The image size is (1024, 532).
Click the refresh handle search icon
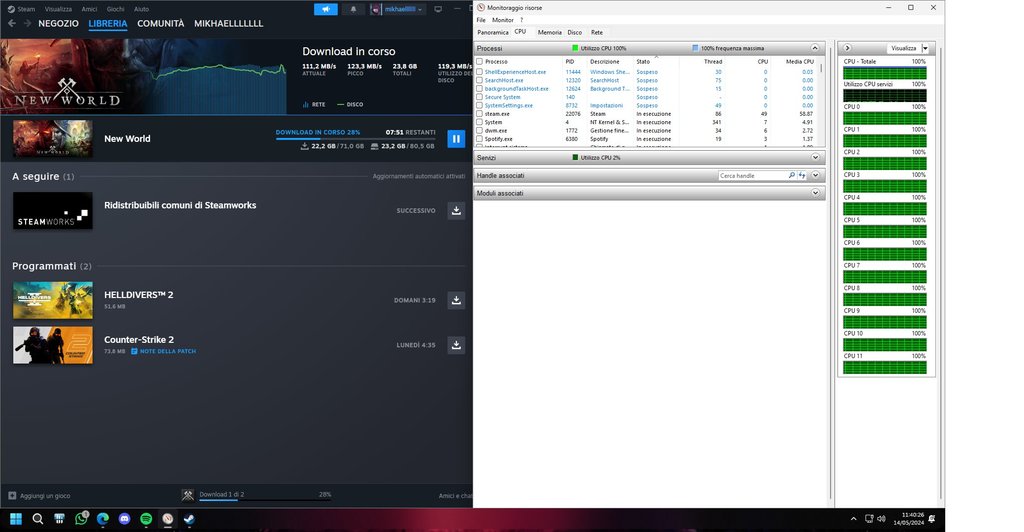point(802,176)
